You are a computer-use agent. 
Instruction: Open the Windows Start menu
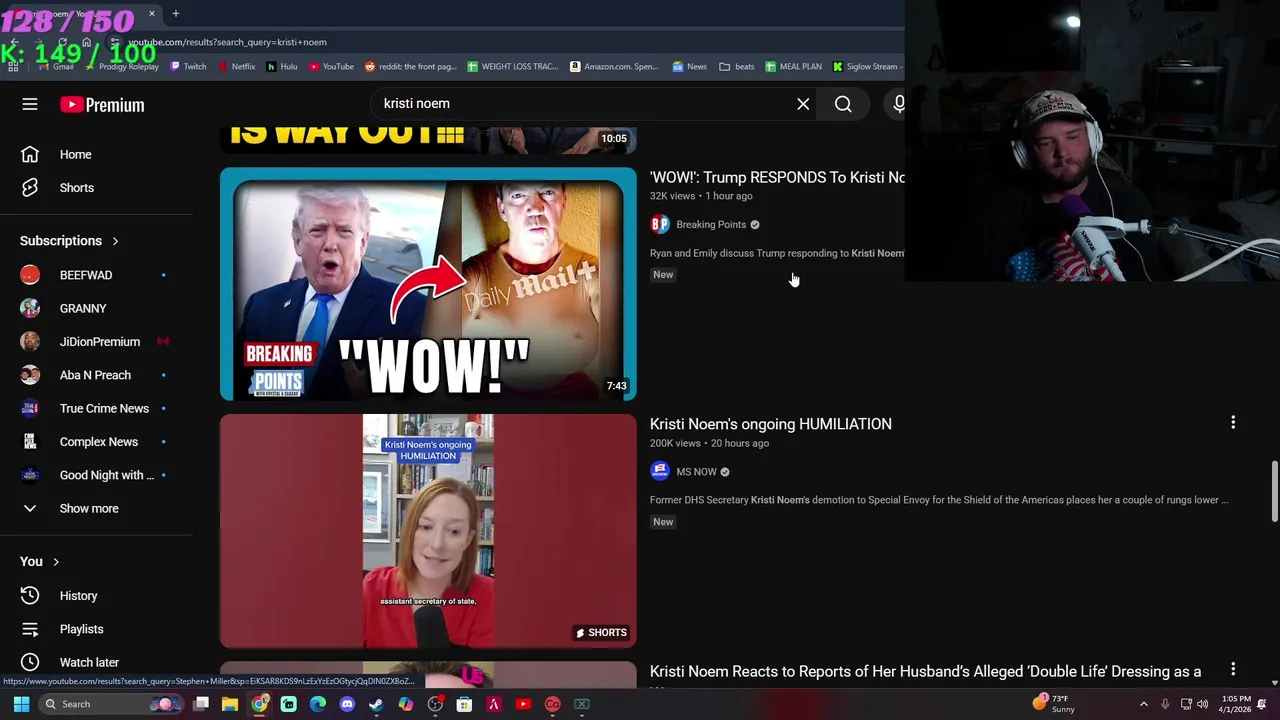(21, 704)
